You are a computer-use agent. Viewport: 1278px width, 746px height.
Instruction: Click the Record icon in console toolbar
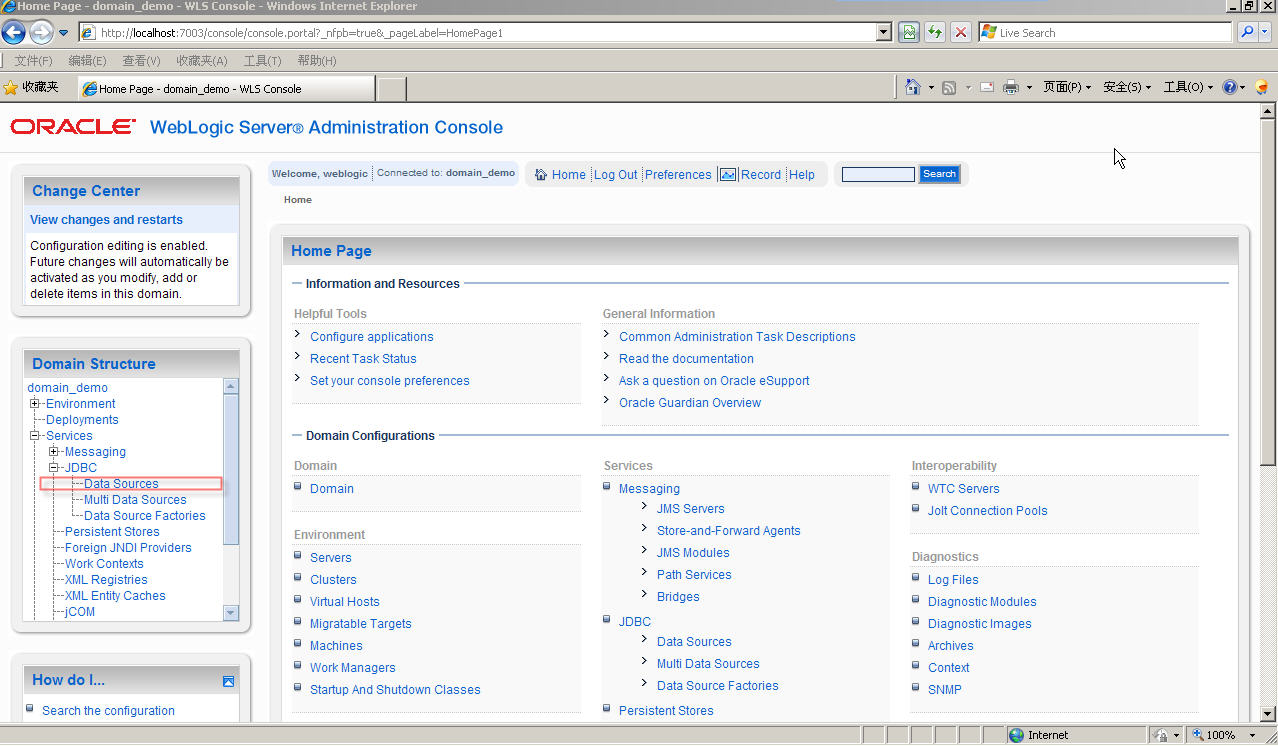(x=728, y=174)
